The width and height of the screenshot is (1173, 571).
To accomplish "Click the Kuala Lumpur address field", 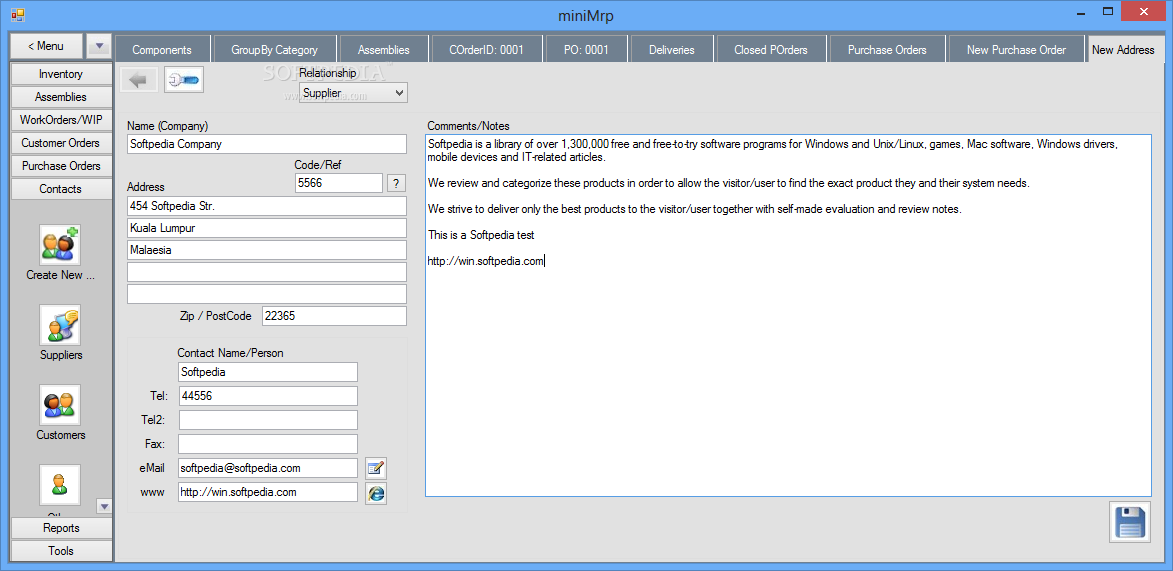I will (x=267, y=228).
